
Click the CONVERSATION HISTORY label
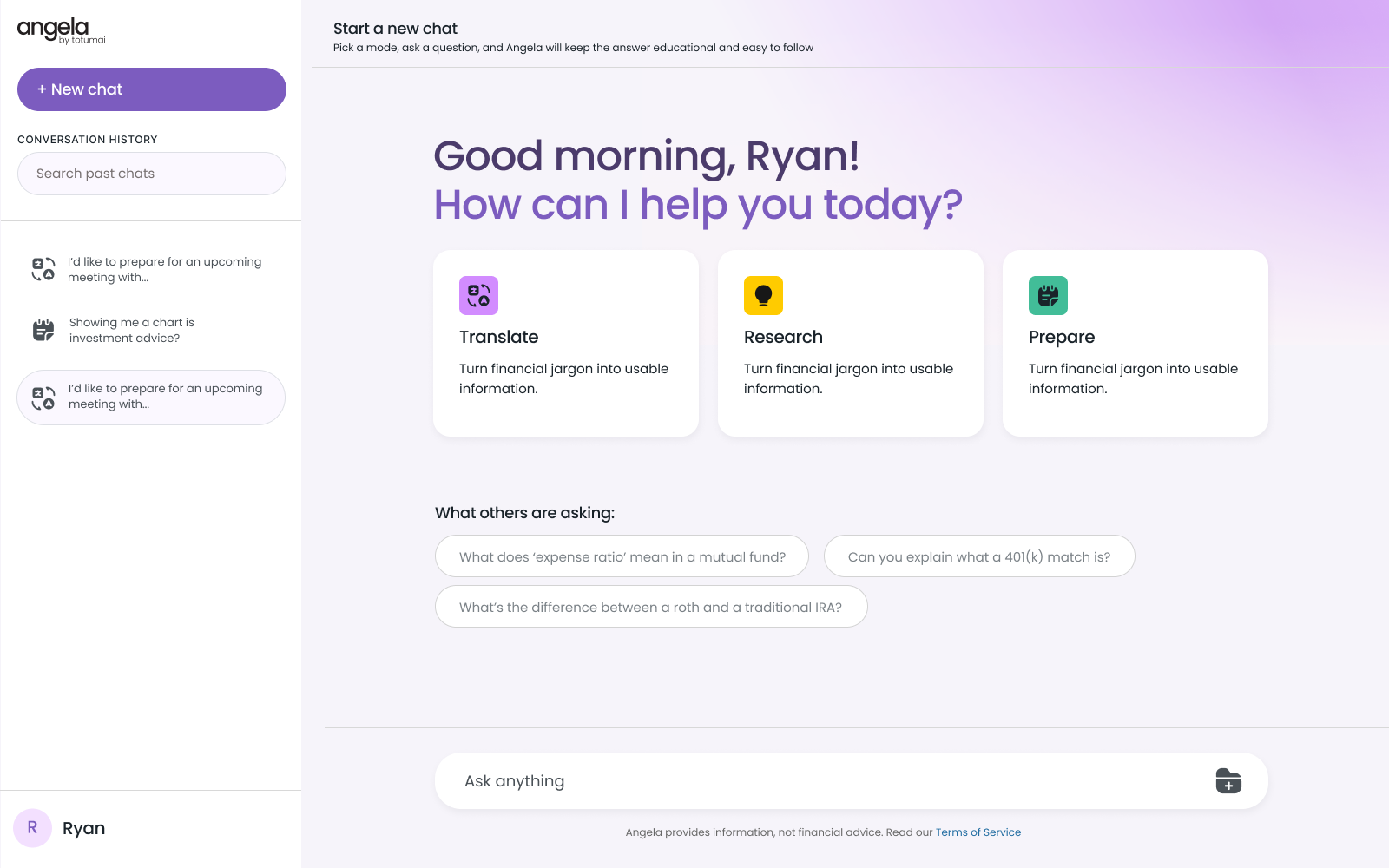coord(88,140)
